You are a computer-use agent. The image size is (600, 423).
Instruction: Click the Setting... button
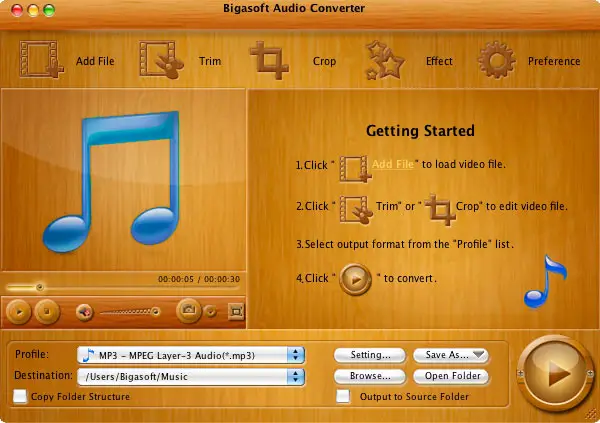click(x=370, y=355)
